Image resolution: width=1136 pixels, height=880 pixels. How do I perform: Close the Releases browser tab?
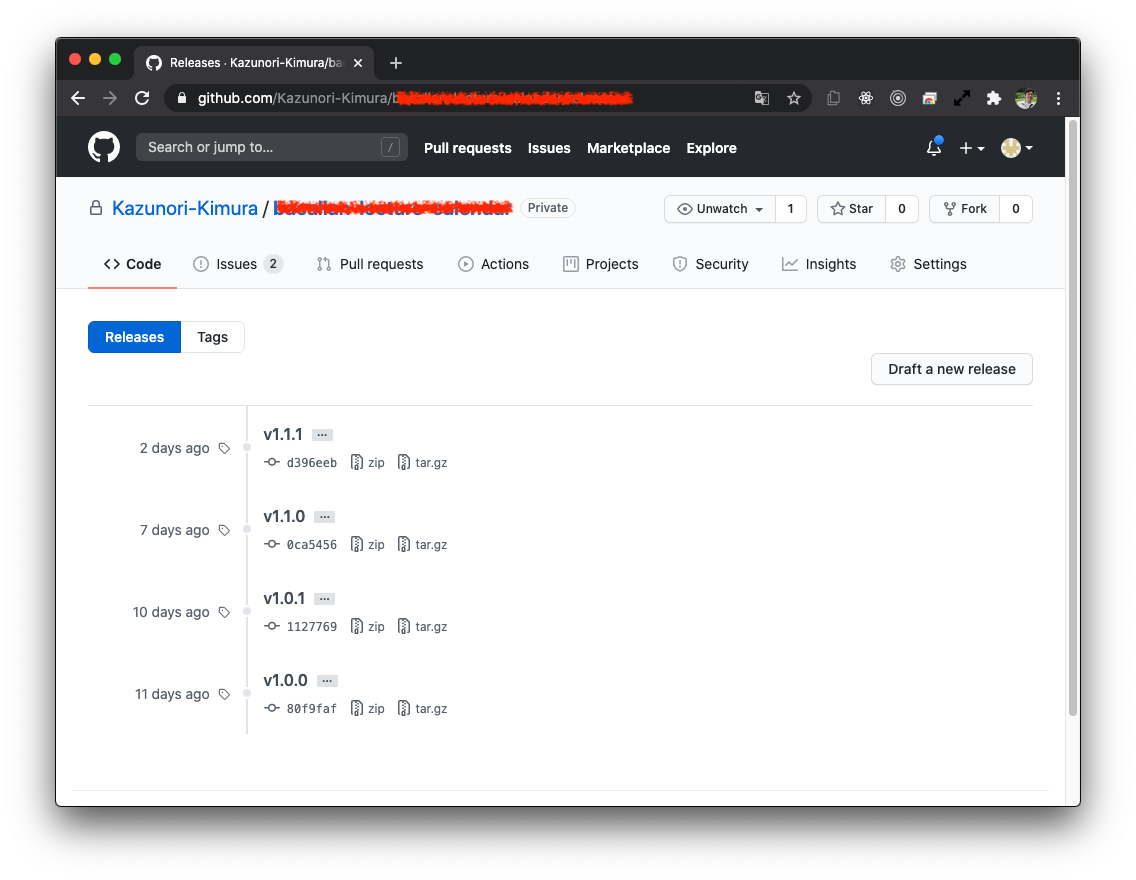pos(358,63)
